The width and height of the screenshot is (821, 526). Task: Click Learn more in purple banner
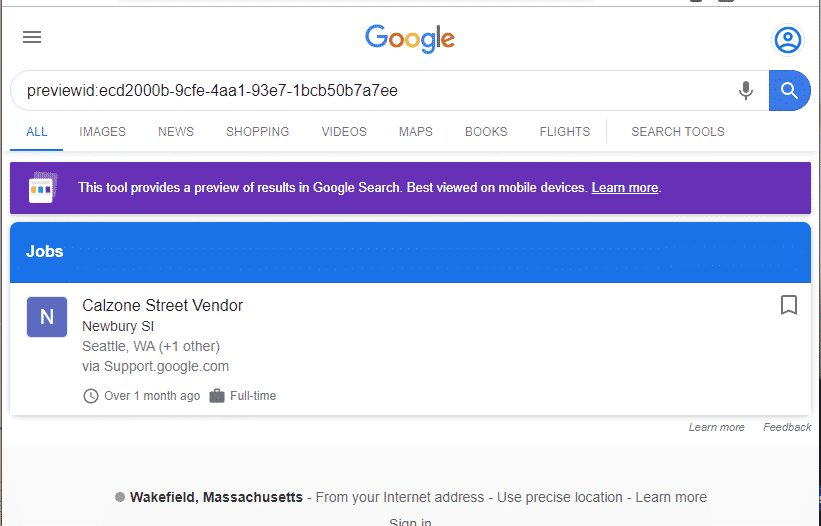click(x=624, y=188)
